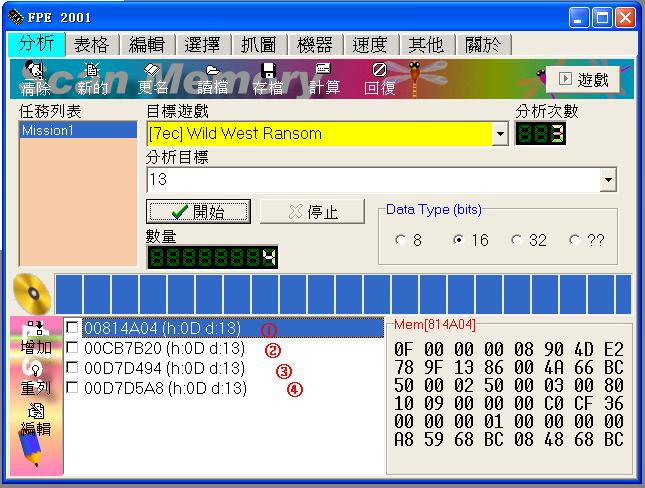Switch to the 抓圖 tab
The height and width of the screenshot is (488, 645).
[x=259, y=44]
